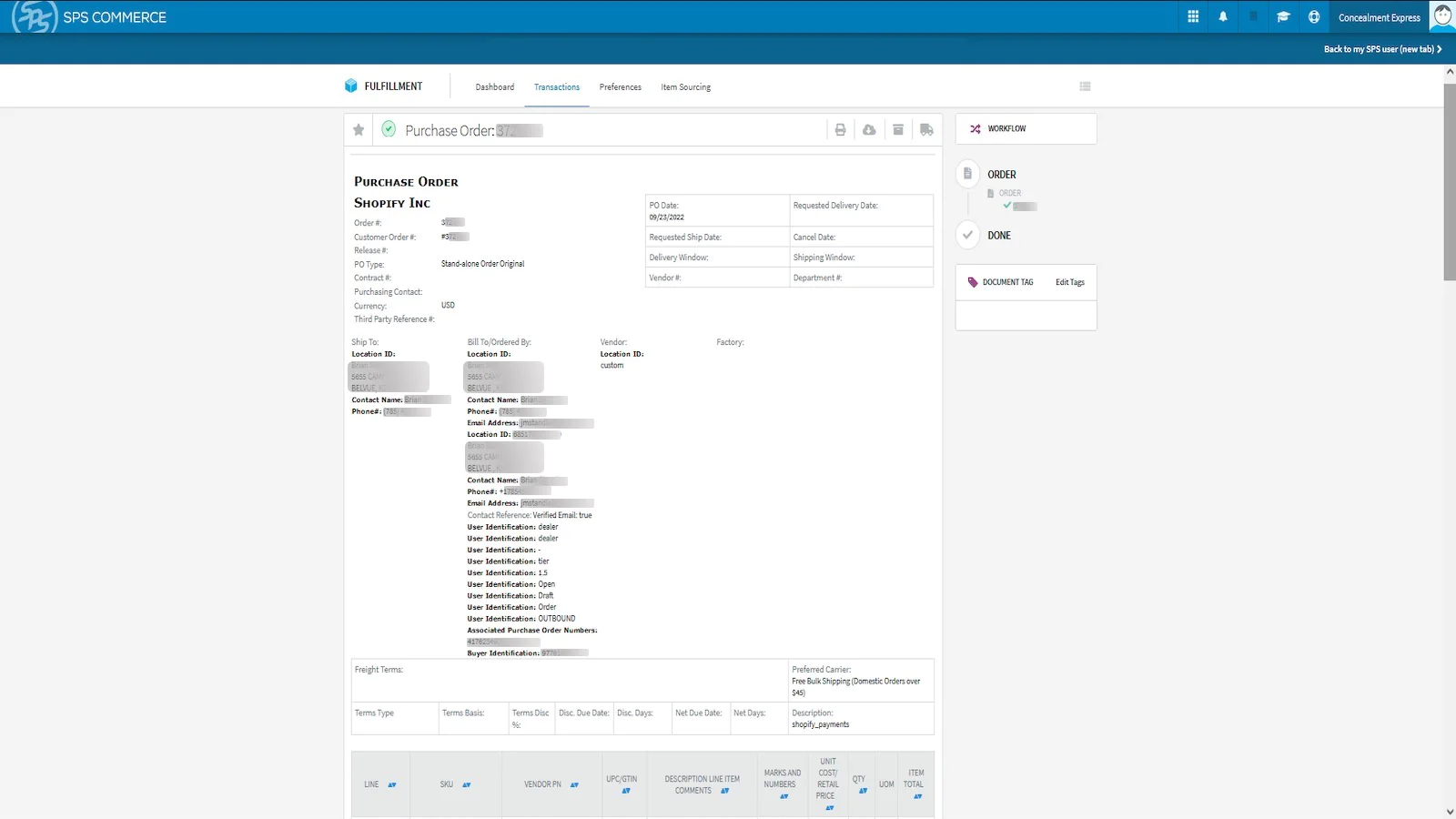This screenshot has height=819, width=1456.
Task: Toggle the favorite star on purchase order
Action: tap(359, 130)
